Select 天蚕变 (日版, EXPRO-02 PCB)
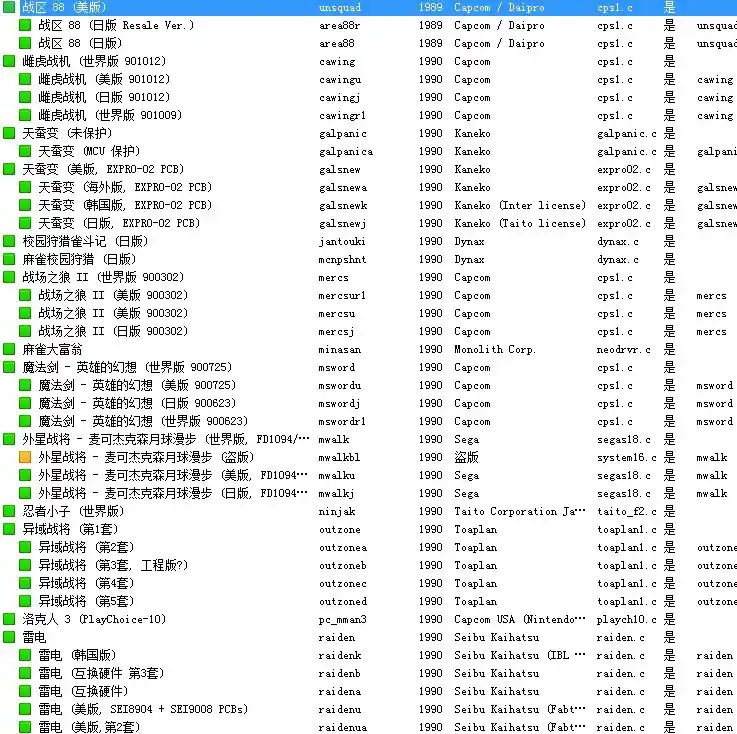Screen dimensions: 737x734 pos(119,223)
